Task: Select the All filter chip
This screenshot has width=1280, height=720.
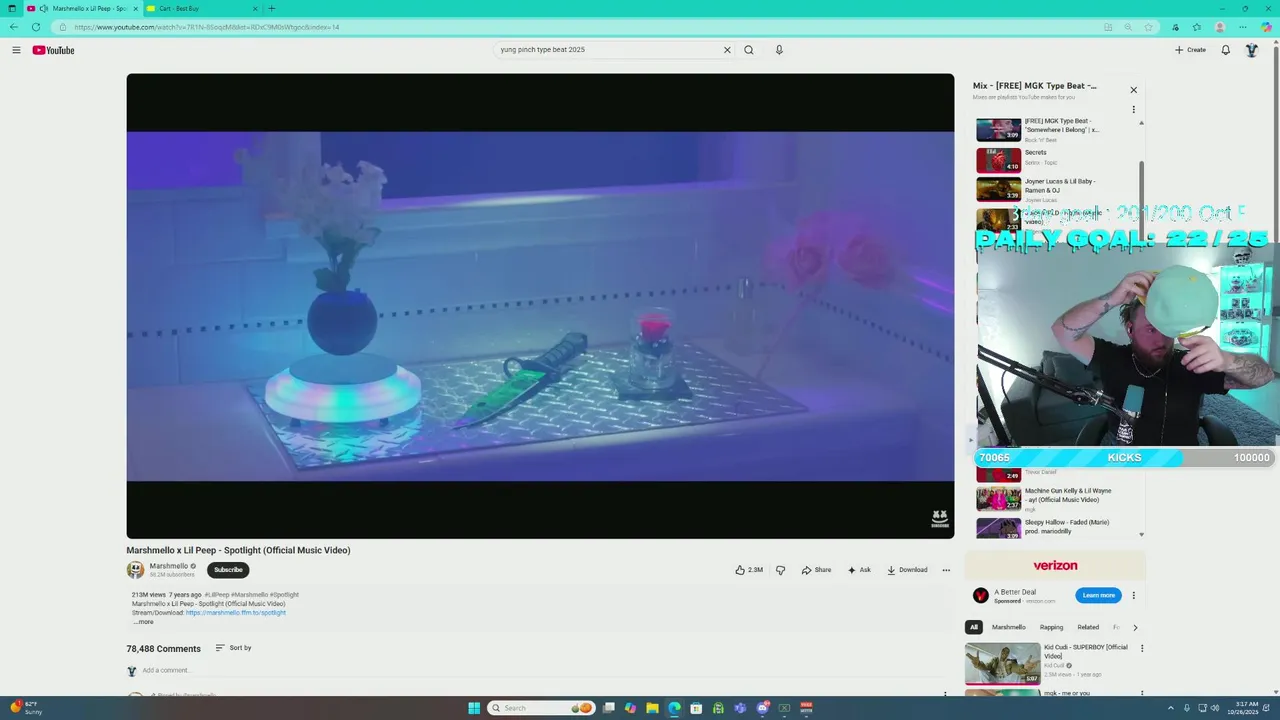Action: pyautogui.click(x=973, y=627)
